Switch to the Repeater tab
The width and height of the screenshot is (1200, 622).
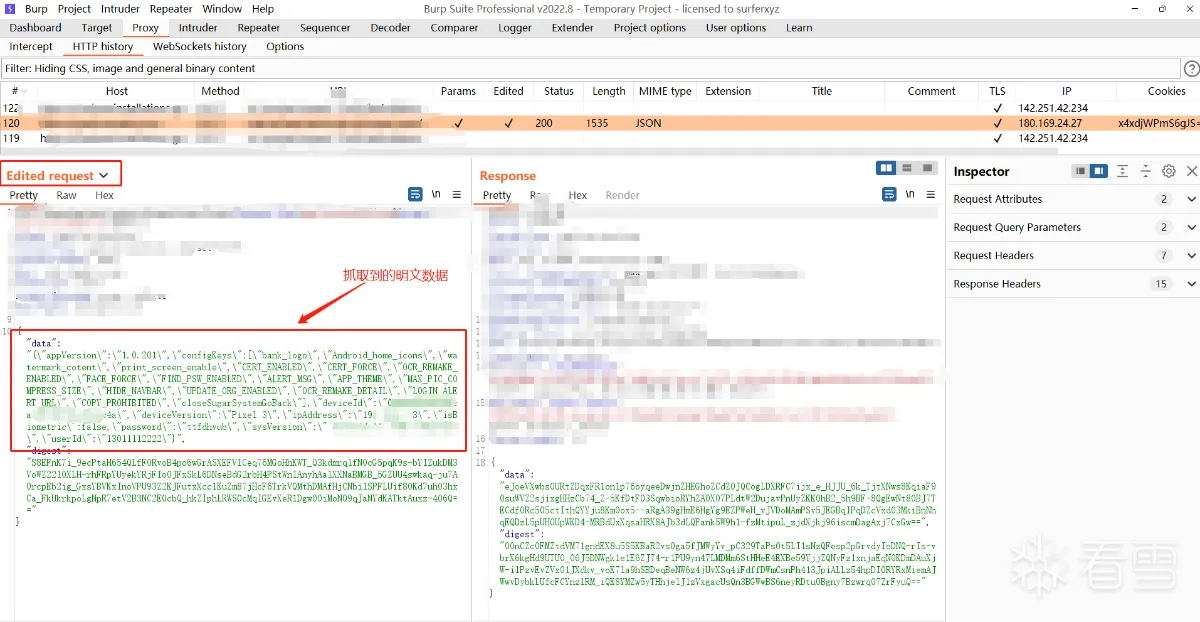click(259, 28)
